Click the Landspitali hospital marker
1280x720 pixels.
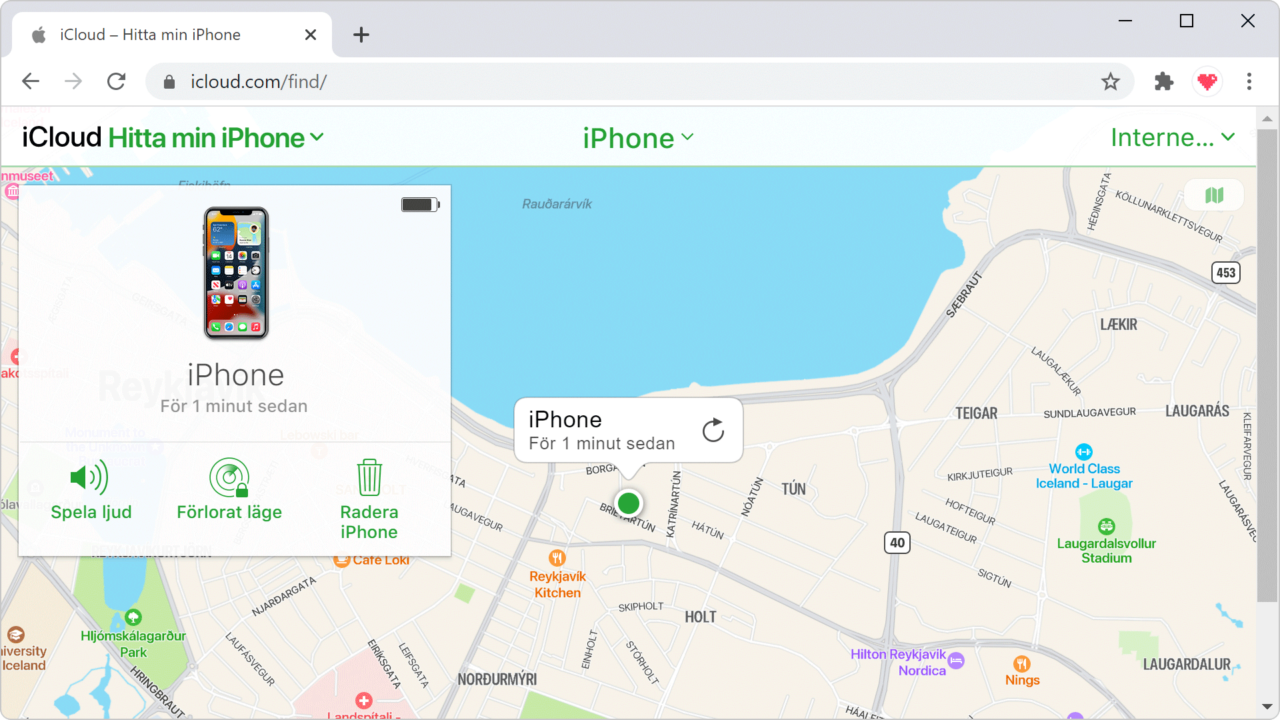tap(363, 702)
